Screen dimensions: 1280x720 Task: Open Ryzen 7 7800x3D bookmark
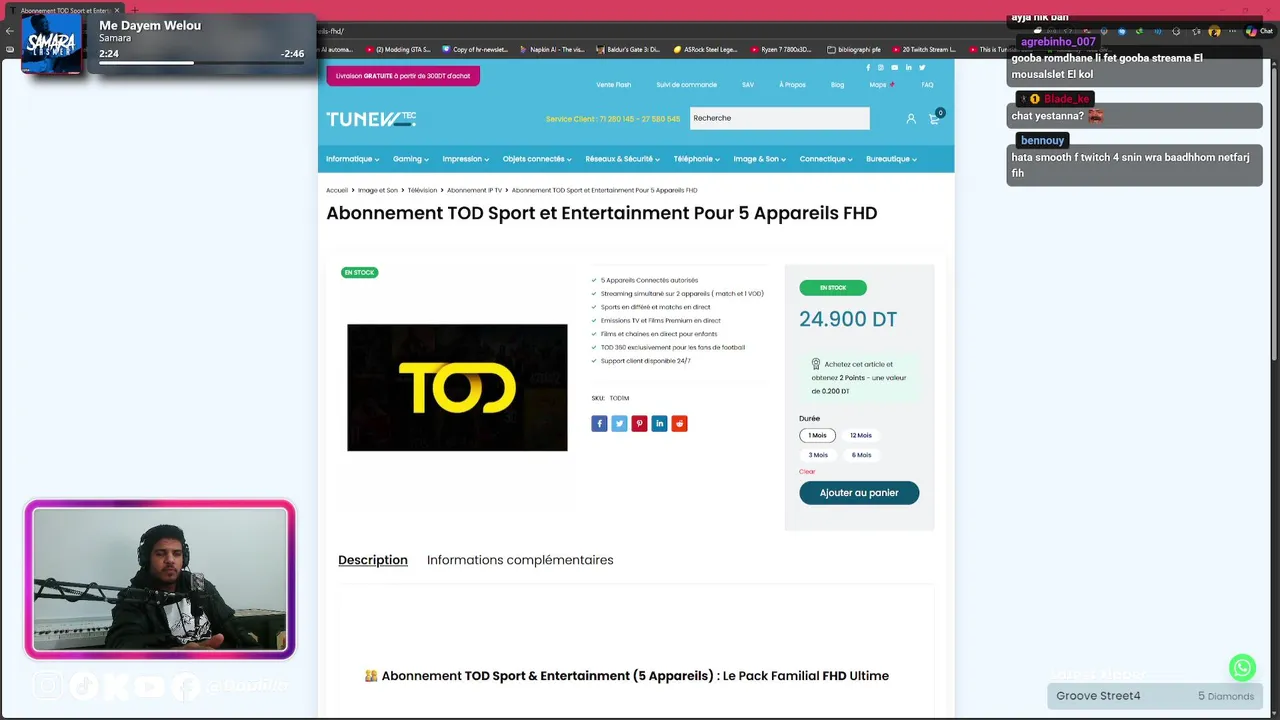point(780,49)
